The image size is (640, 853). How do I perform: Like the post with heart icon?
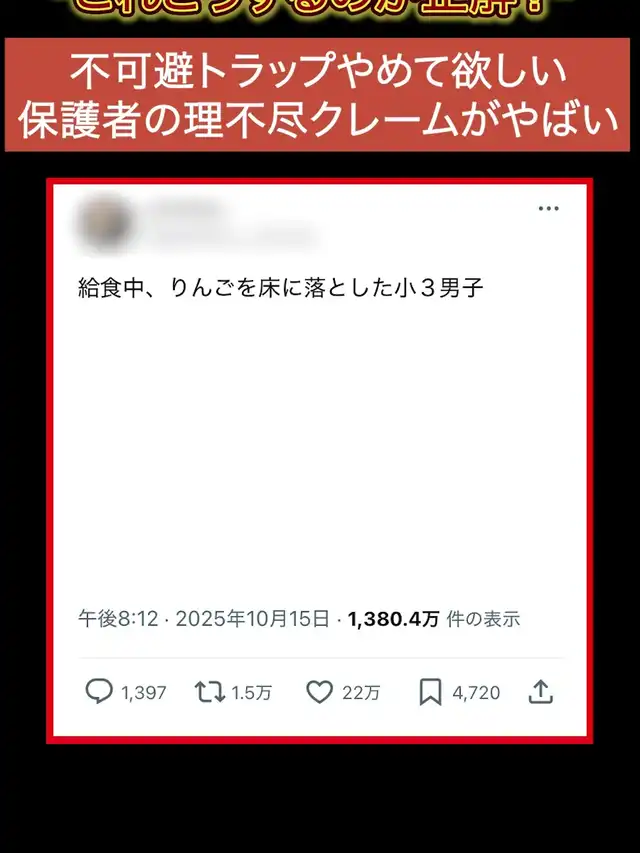click(x=319, y=692)
